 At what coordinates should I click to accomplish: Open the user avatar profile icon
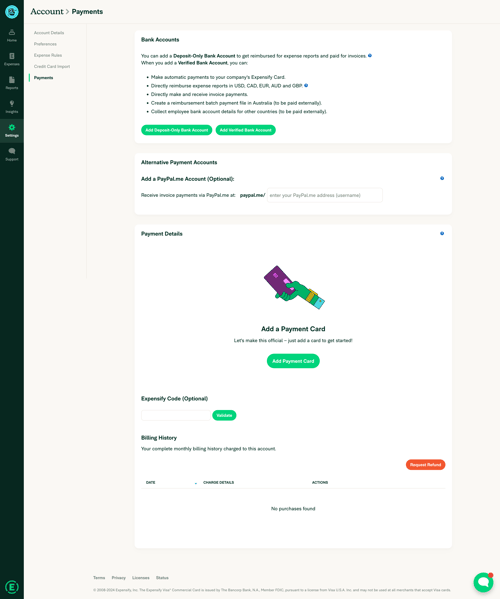coord(12,12)
